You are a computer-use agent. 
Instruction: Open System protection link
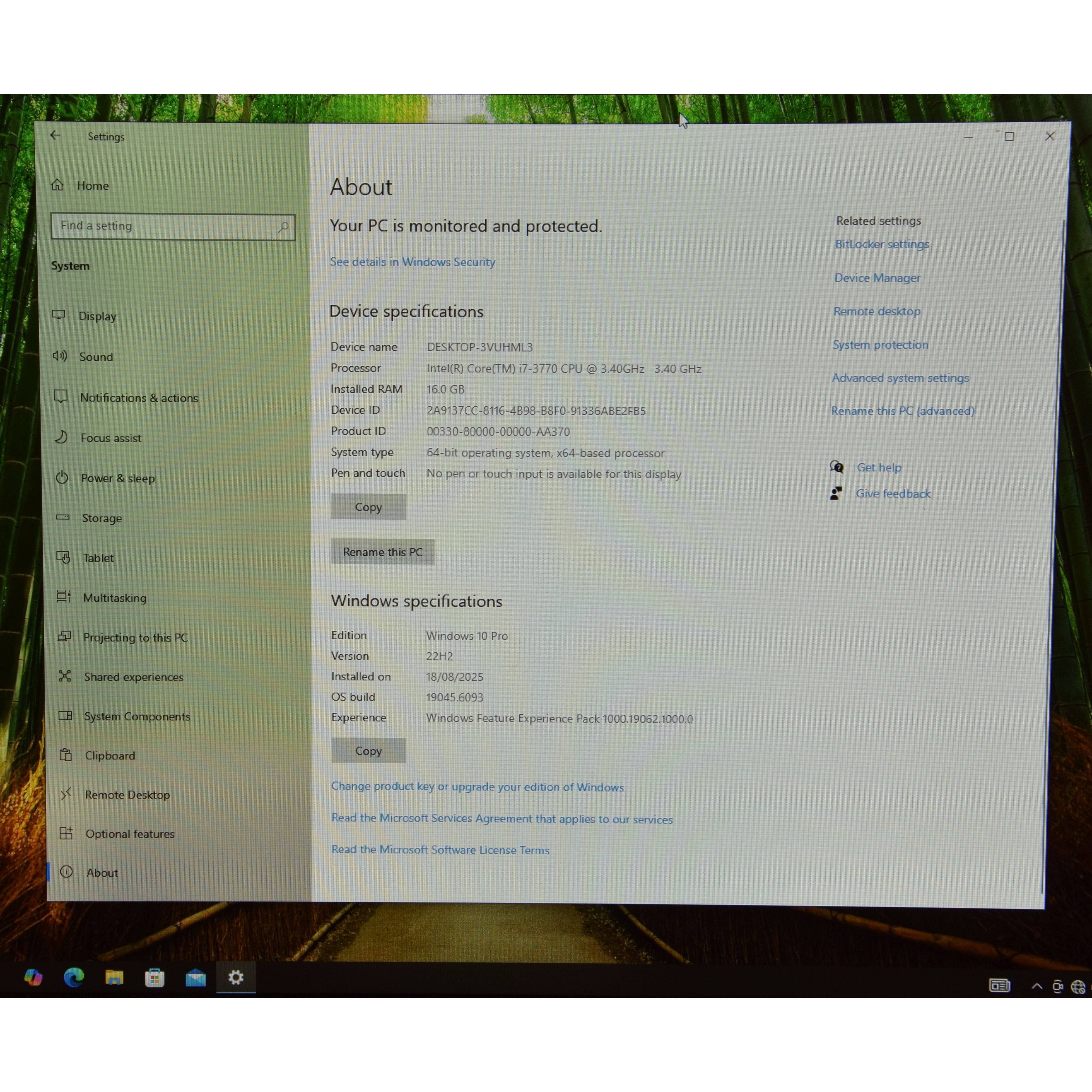(881, 344)
